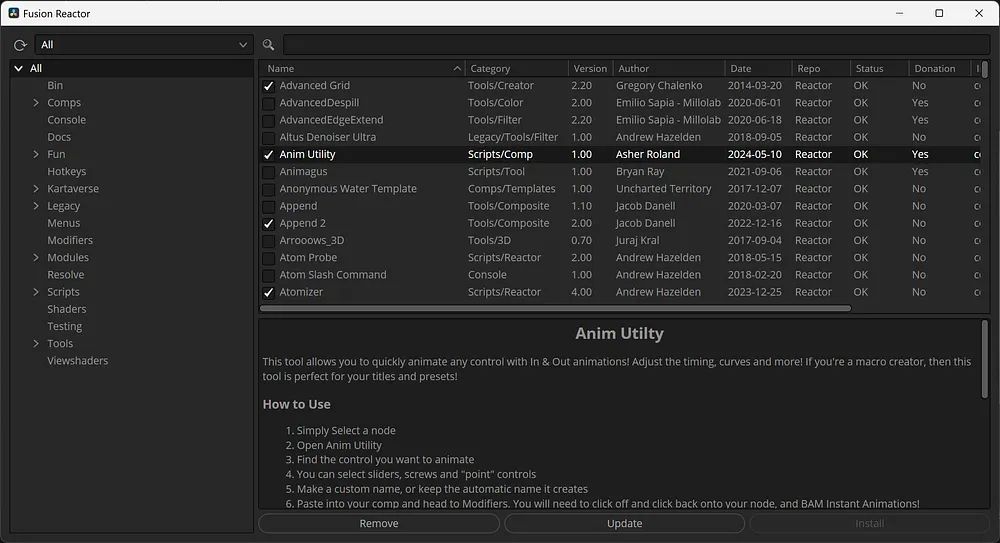The width and height of the screenshot is (1000, 543).
Task: Enable the Altus Denoiser Ultra checkbox
Action: 268,137
